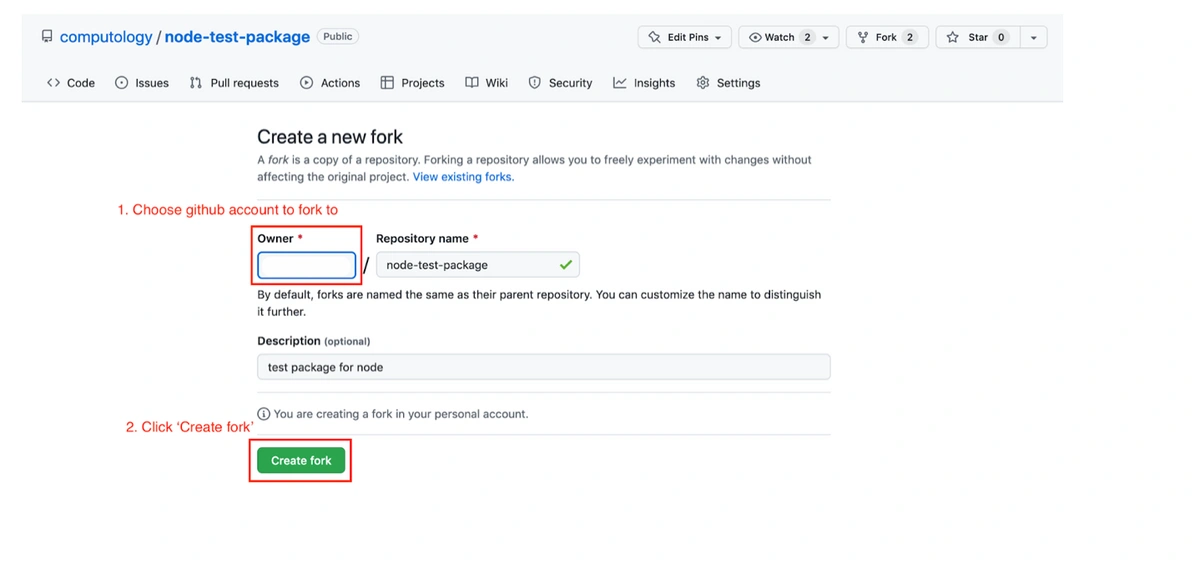Click the star icon in Star button
Screen dimensions: 1200x562
coord(953,37)
